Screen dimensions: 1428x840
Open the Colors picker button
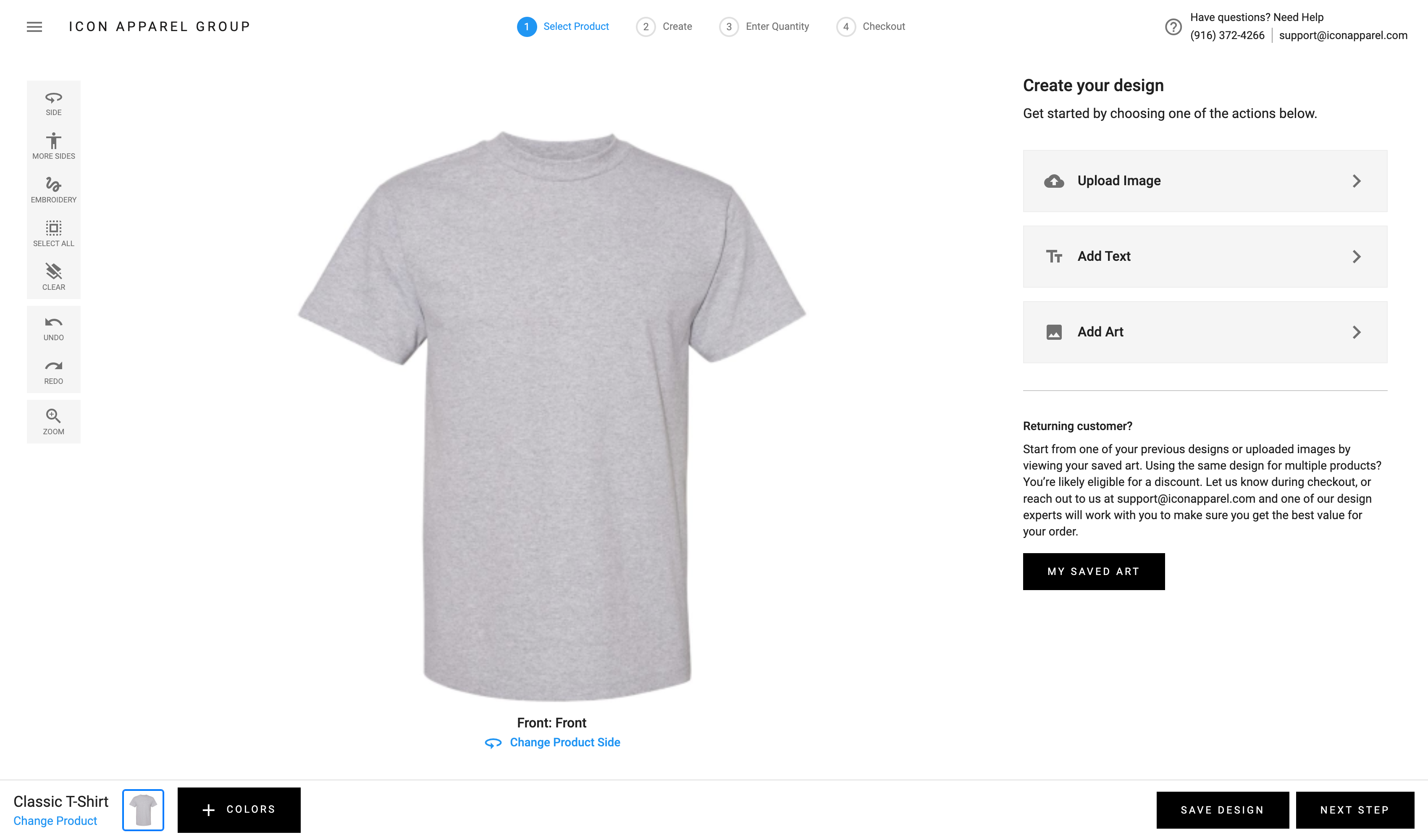click(239, 809)
